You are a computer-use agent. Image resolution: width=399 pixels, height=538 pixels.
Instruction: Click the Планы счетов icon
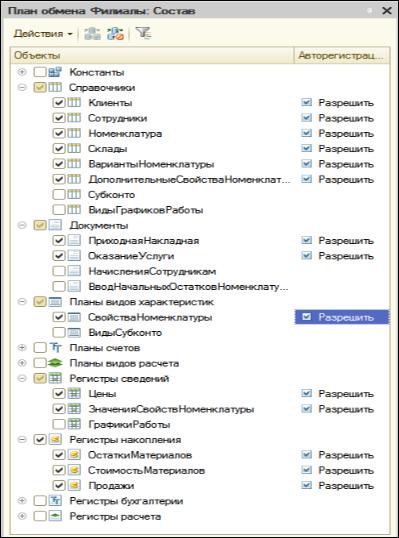click(55, 348)
